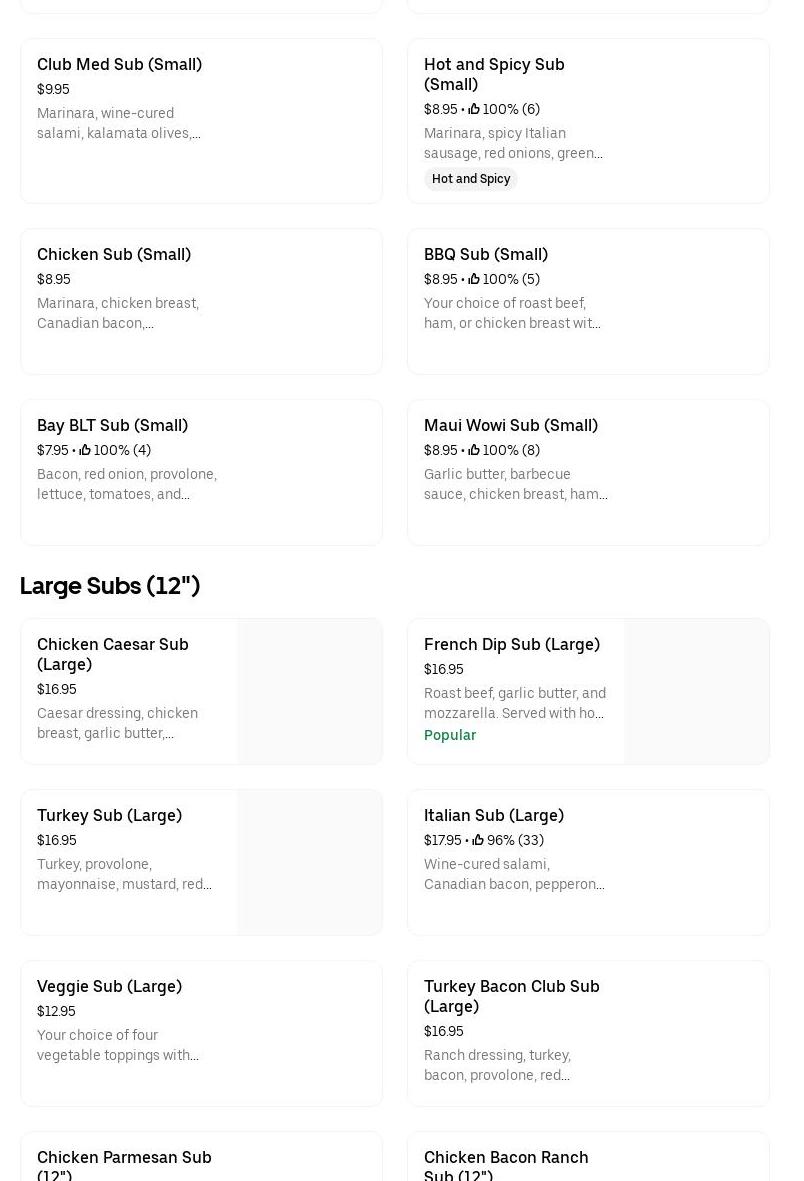This screenshot has width=804, height=1181.
Task: Click the Large Subs (12") section heading
Action: 110,585
